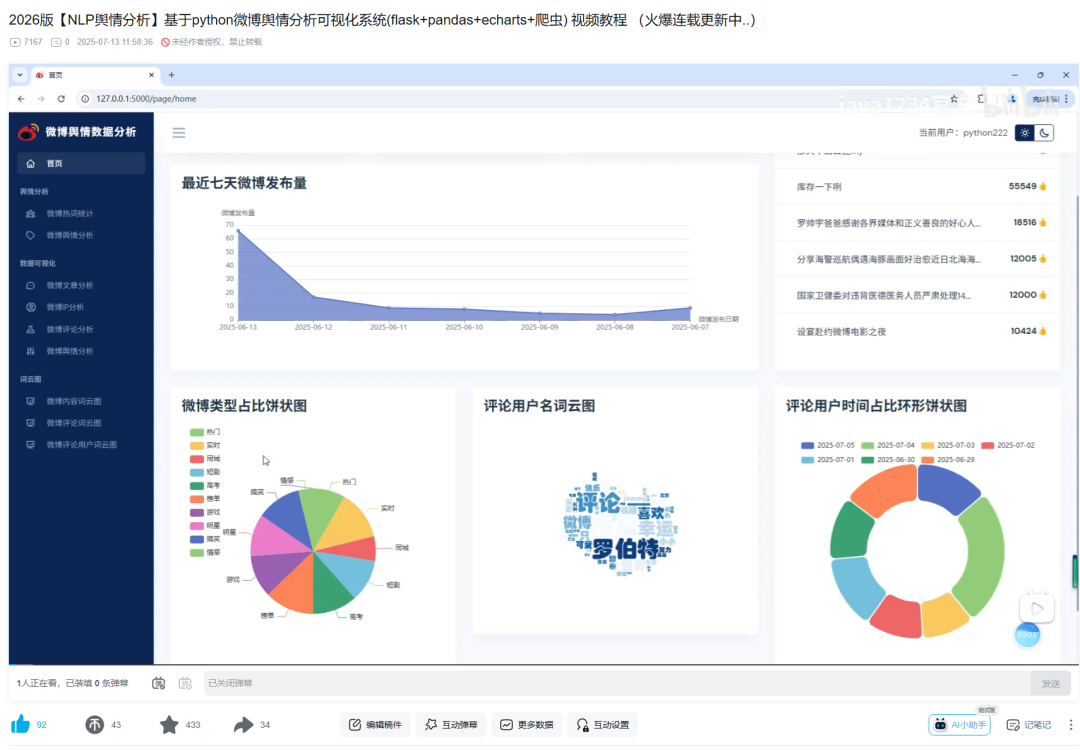Toggle the 2025-06-30 donut chart legend
1080x750 pixels.
[888, 459]
